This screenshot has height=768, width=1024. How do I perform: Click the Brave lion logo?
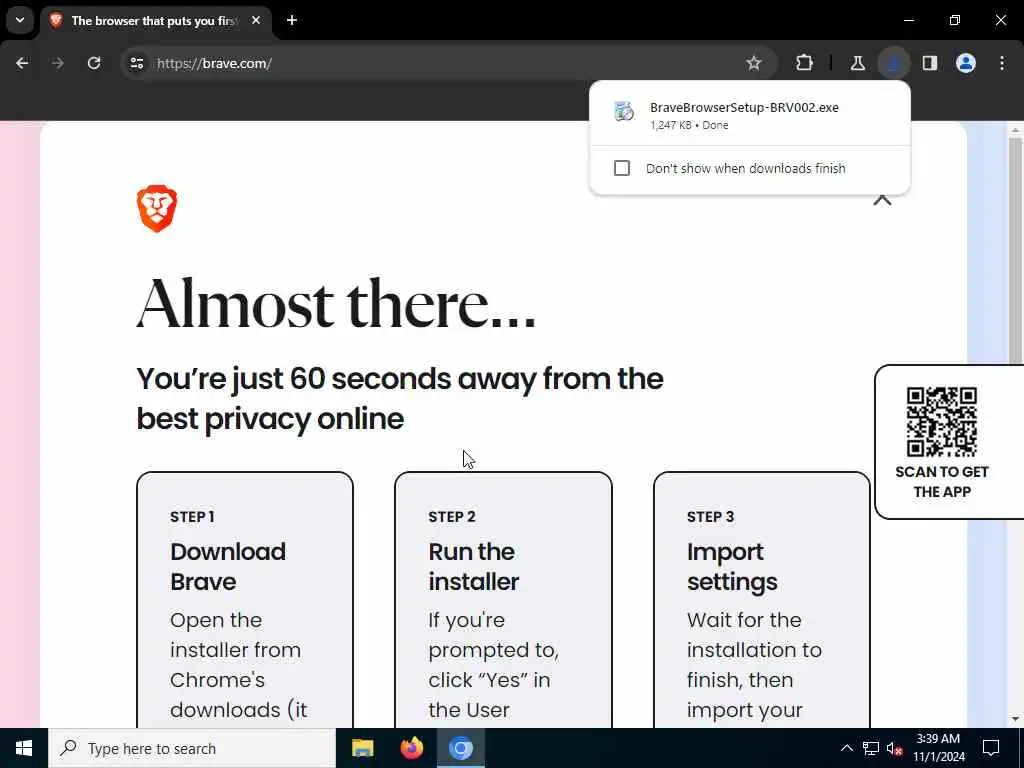(x=157, y=209)
